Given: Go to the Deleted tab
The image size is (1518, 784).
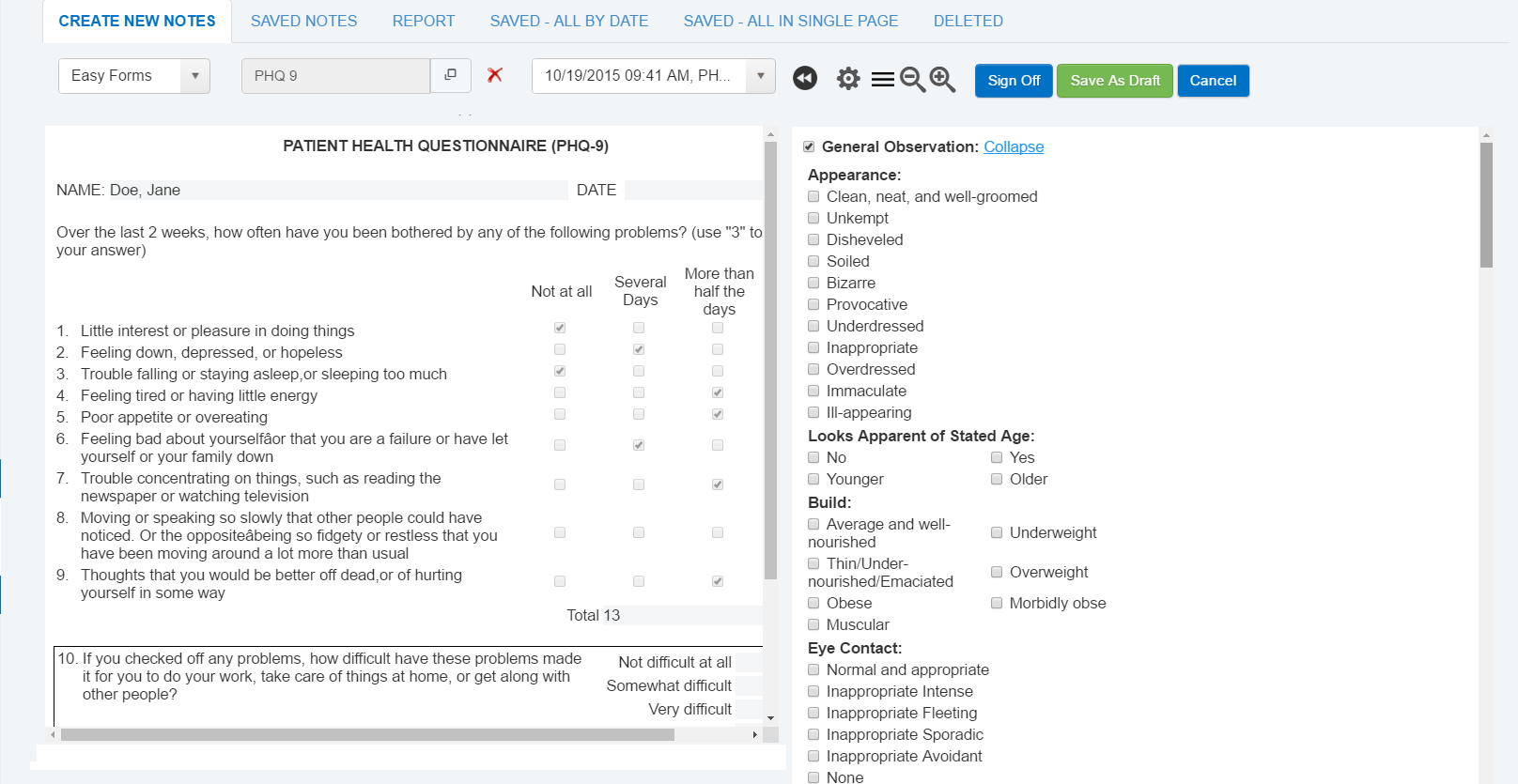Looking at the screenshot, I should click(x=968, y=21).
